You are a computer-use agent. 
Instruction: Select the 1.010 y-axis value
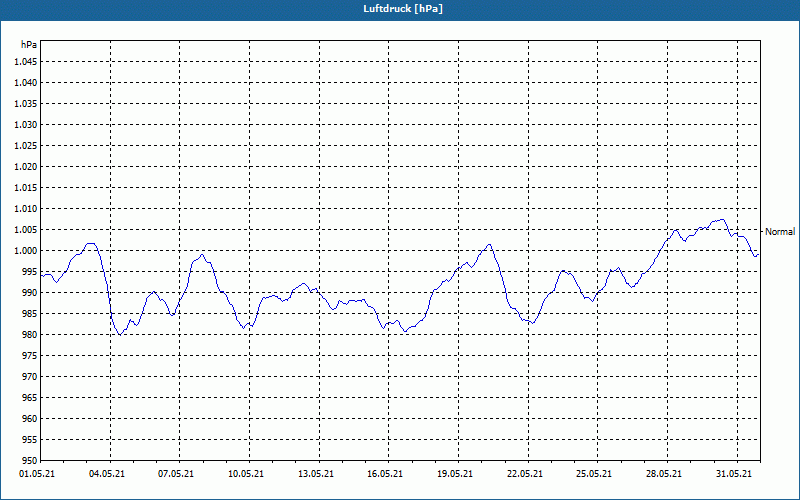26,209
